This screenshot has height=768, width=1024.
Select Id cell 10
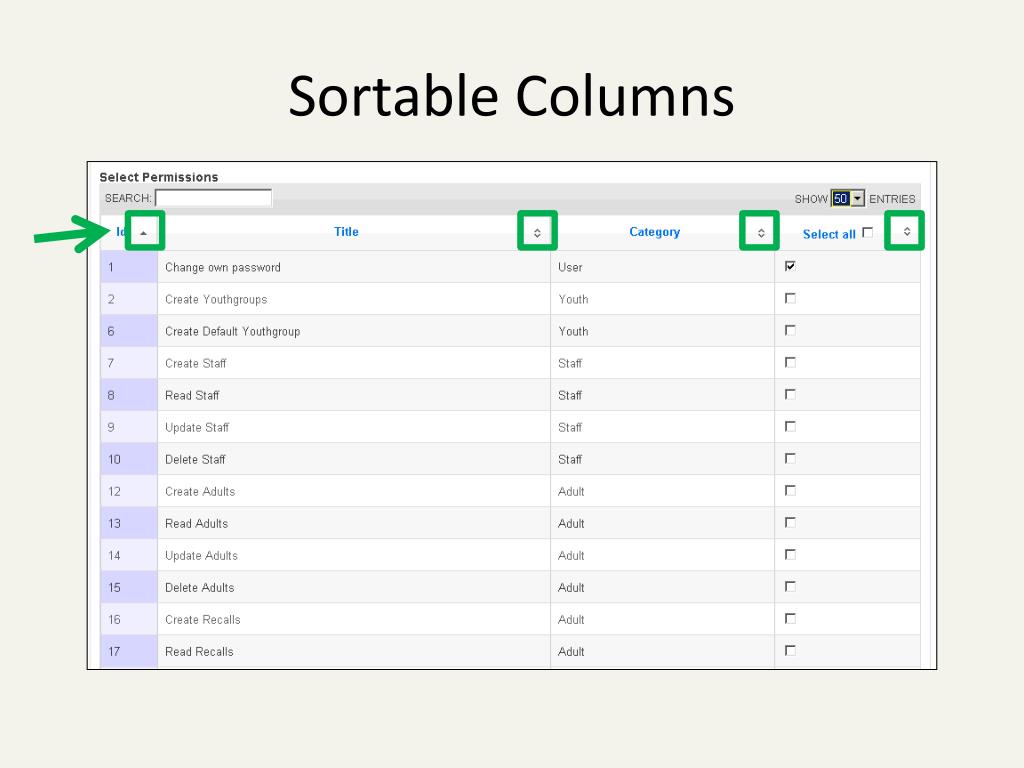pyautogui.click(x=129, y=459)
